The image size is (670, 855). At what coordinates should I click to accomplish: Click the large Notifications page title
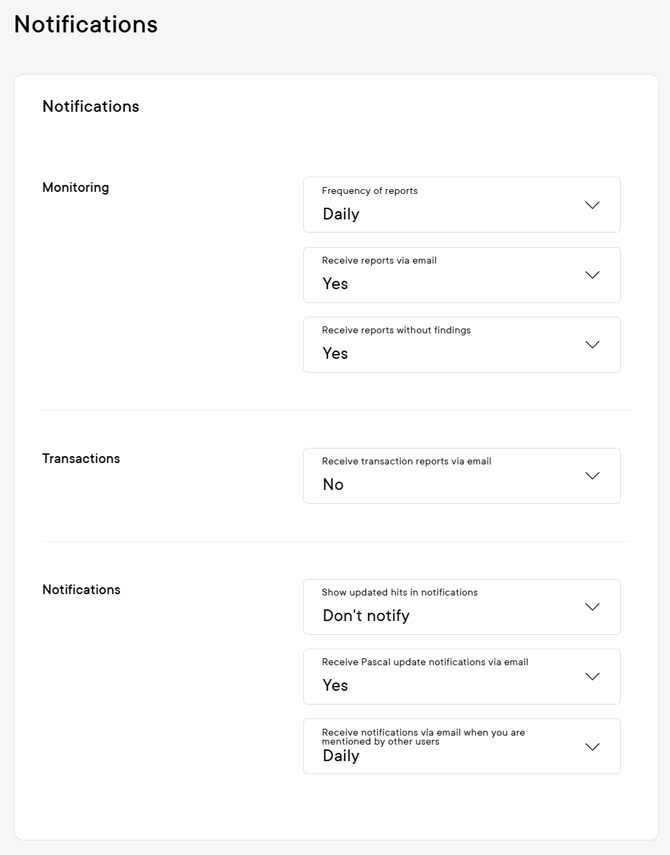tap(86, 25)
